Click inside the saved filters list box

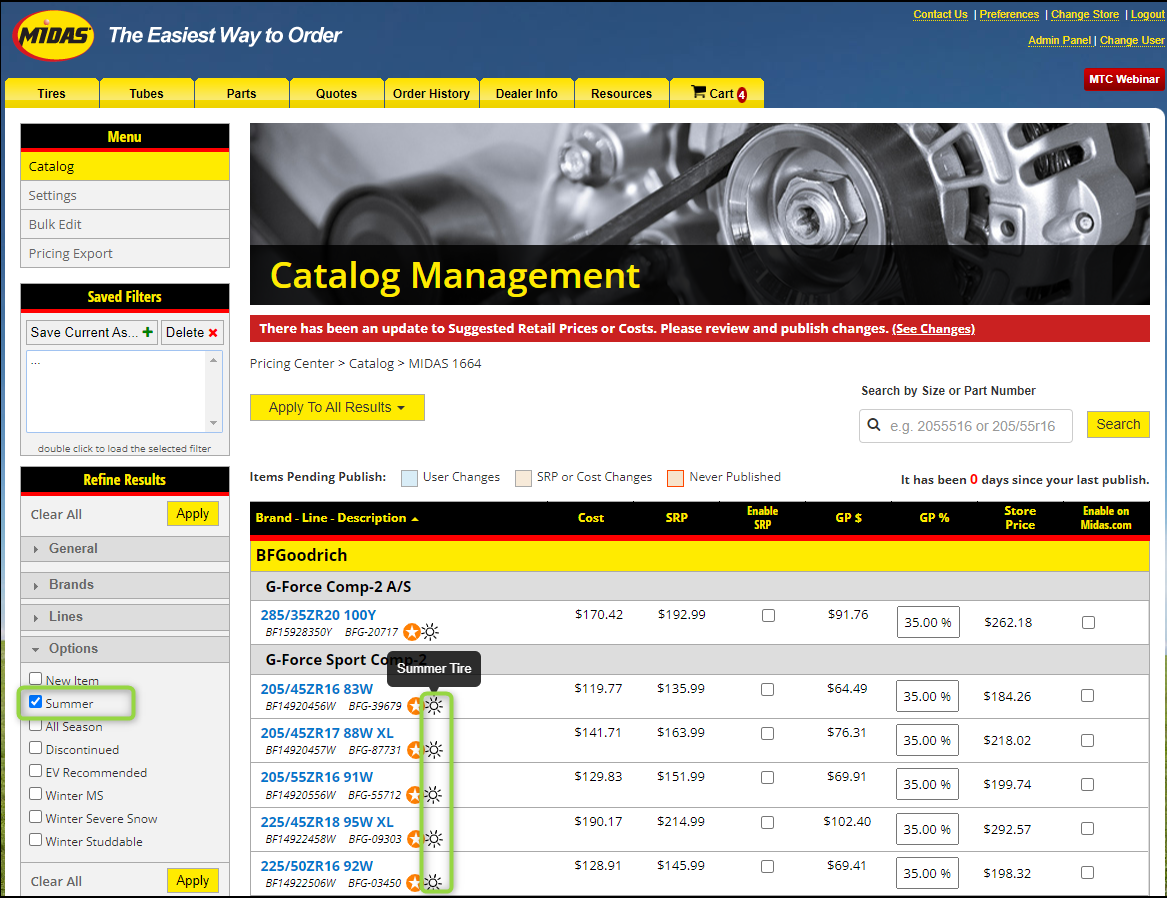click(116, 391)
